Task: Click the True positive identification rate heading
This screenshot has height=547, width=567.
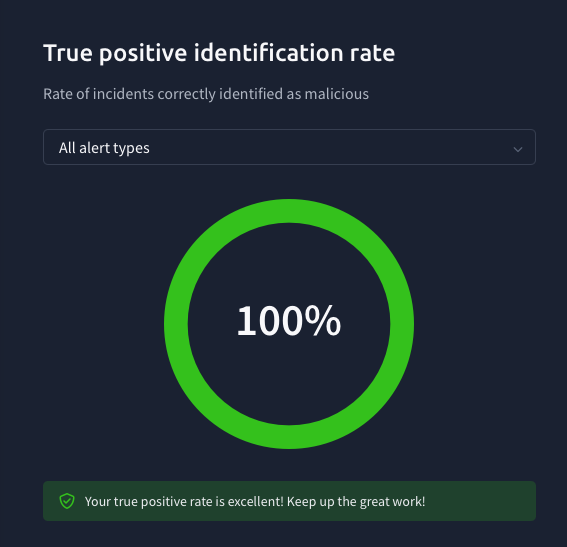Action: [x=219, y=54]
